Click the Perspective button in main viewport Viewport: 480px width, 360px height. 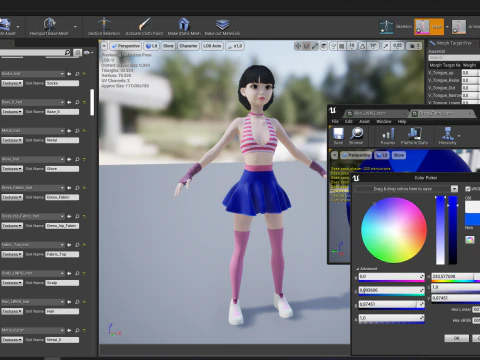tap(126, 46)
